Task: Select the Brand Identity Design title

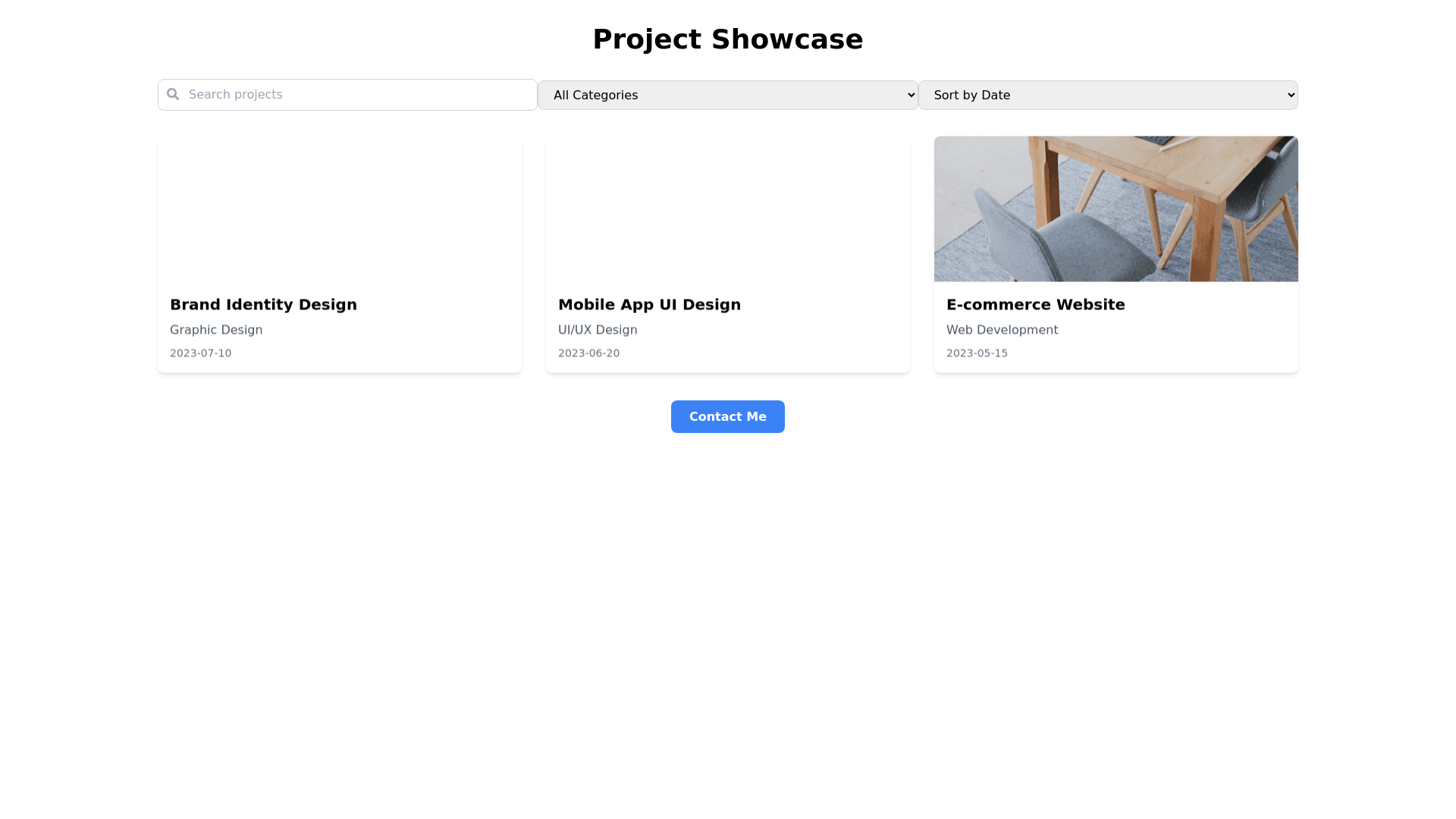Action: (x=263, y=305)
